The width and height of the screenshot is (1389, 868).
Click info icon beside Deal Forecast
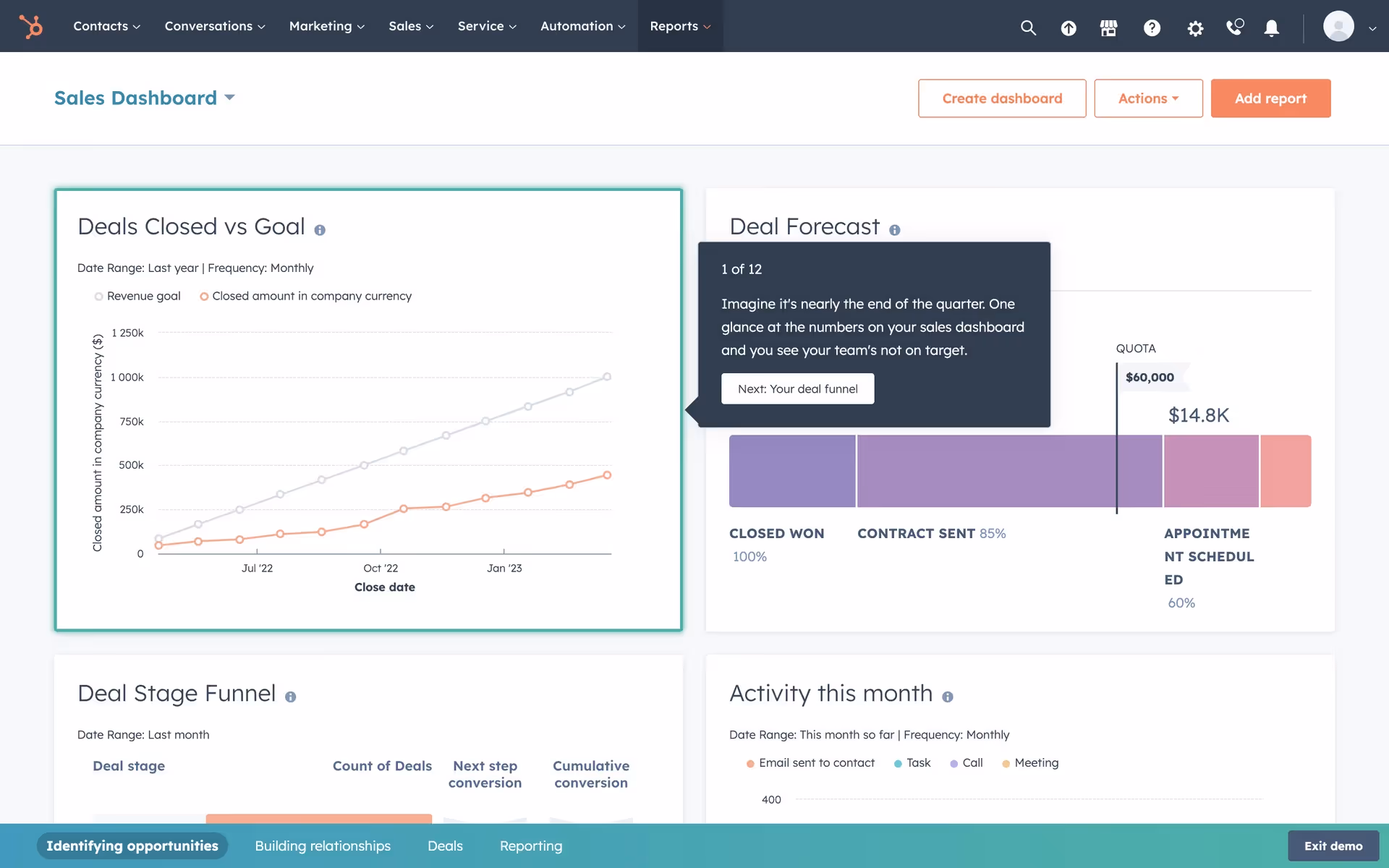[895, 230]
